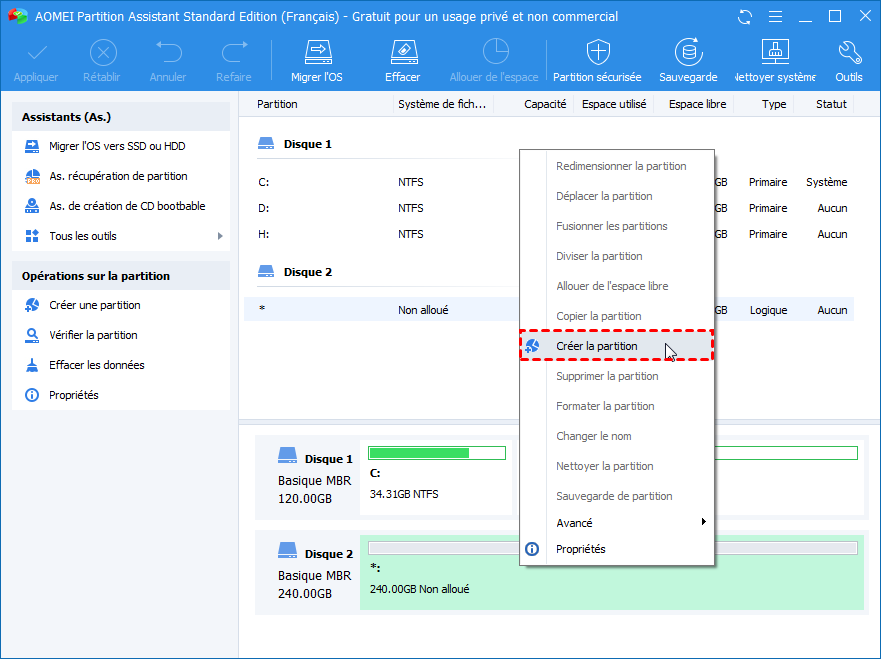Expand Tous les outils submenu arrow

220,236
